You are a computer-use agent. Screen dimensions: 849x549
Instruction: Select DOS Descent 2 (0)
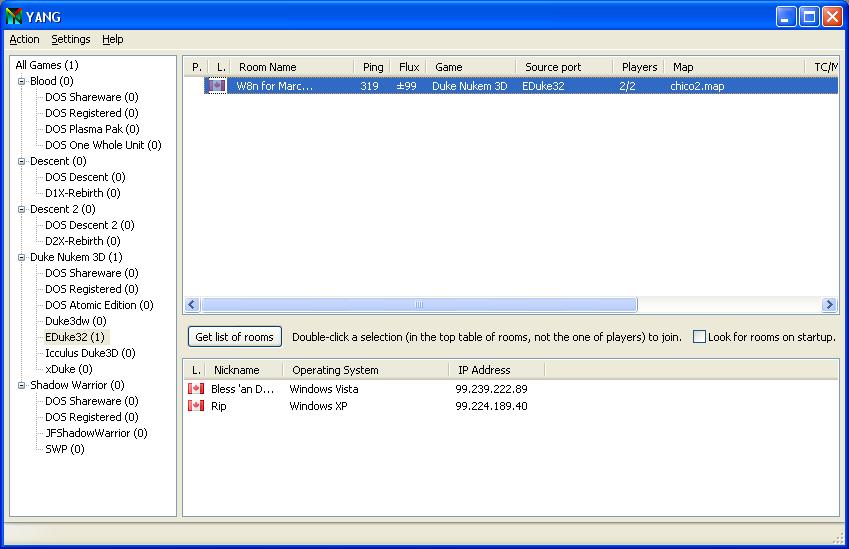(89, 225)
